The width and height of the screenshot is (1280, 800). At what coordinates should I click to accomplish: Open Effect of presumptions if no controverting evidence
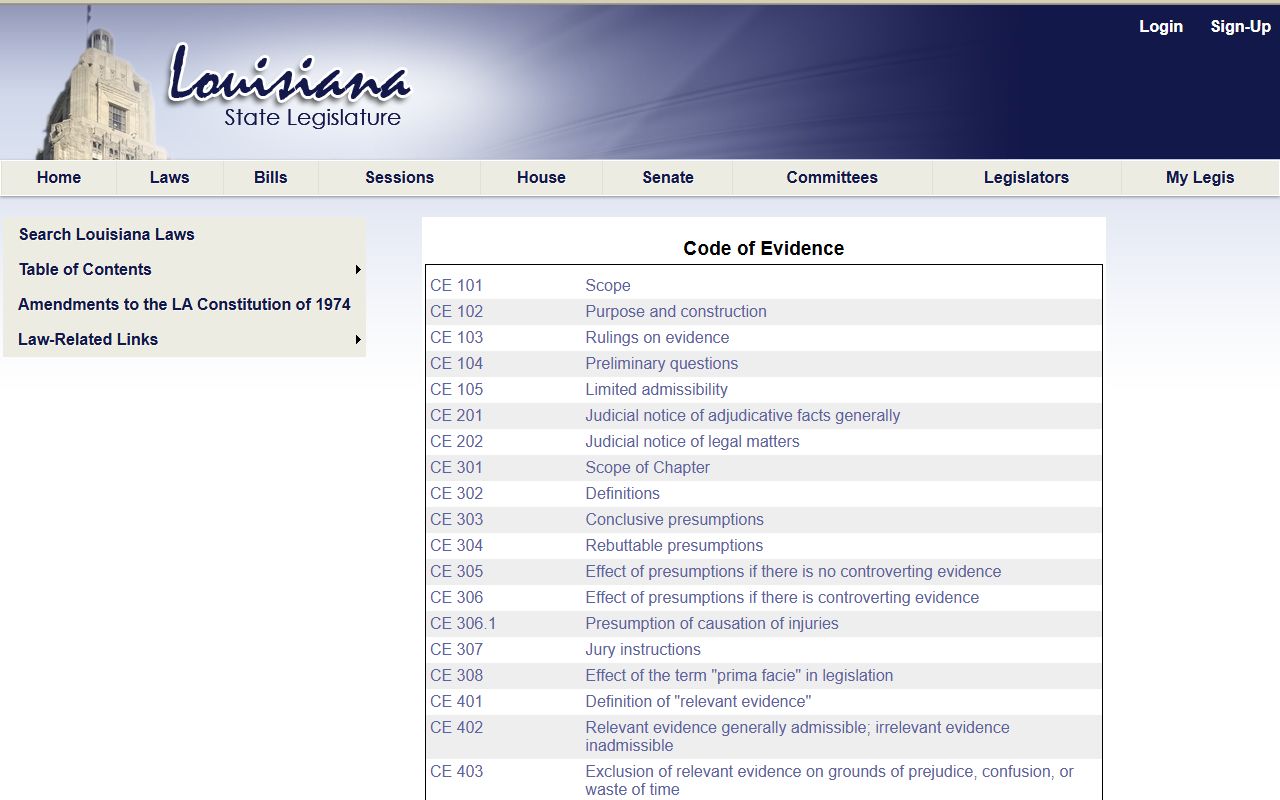click(793, 572)
